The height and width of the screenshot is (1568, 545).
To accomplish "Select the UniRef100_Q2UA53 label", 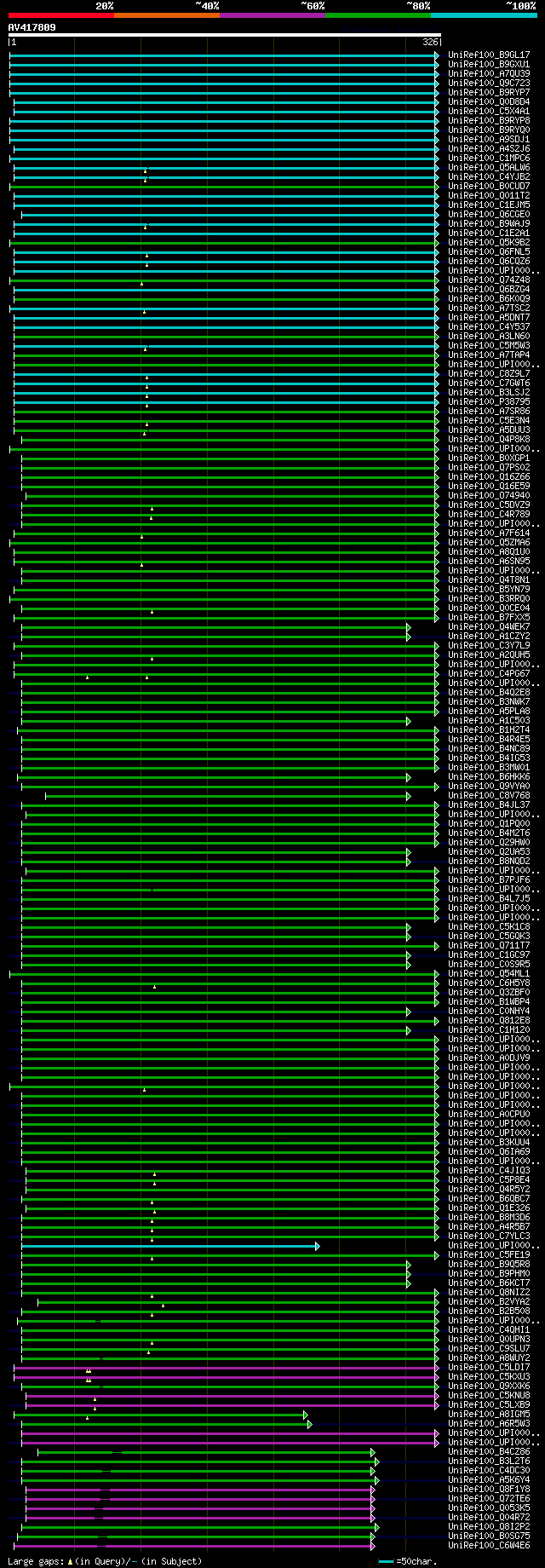I will coord(489,851).
